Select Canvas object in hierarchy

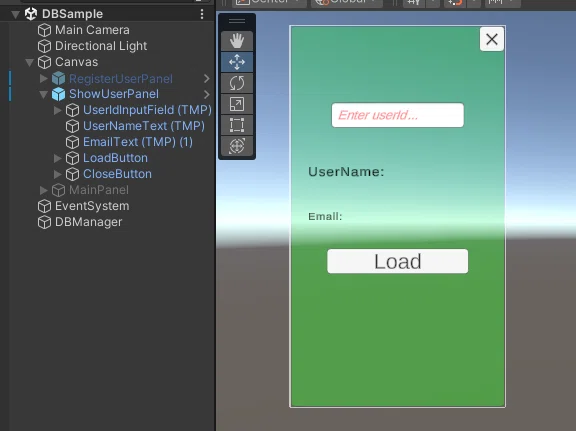[76, 62]
